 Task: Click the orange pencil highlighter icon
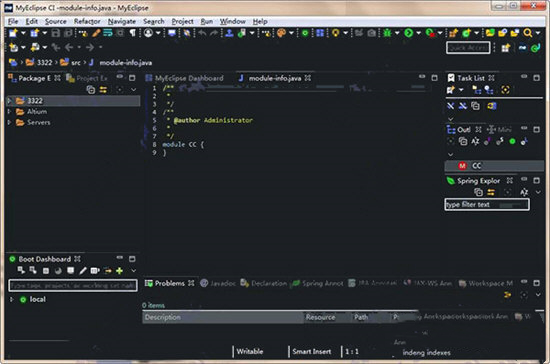(96, 33)
